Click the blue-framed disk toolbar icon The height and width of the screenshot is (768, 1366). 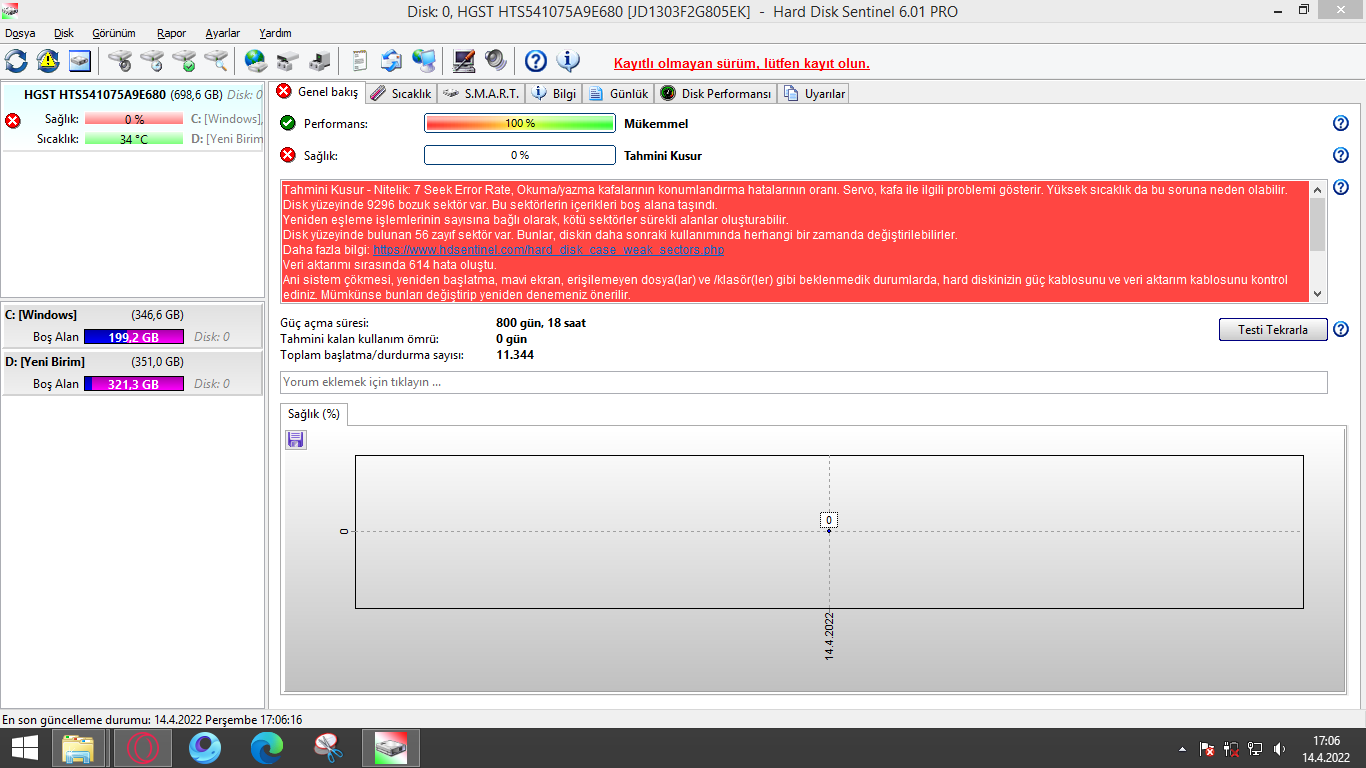[80, 61]
